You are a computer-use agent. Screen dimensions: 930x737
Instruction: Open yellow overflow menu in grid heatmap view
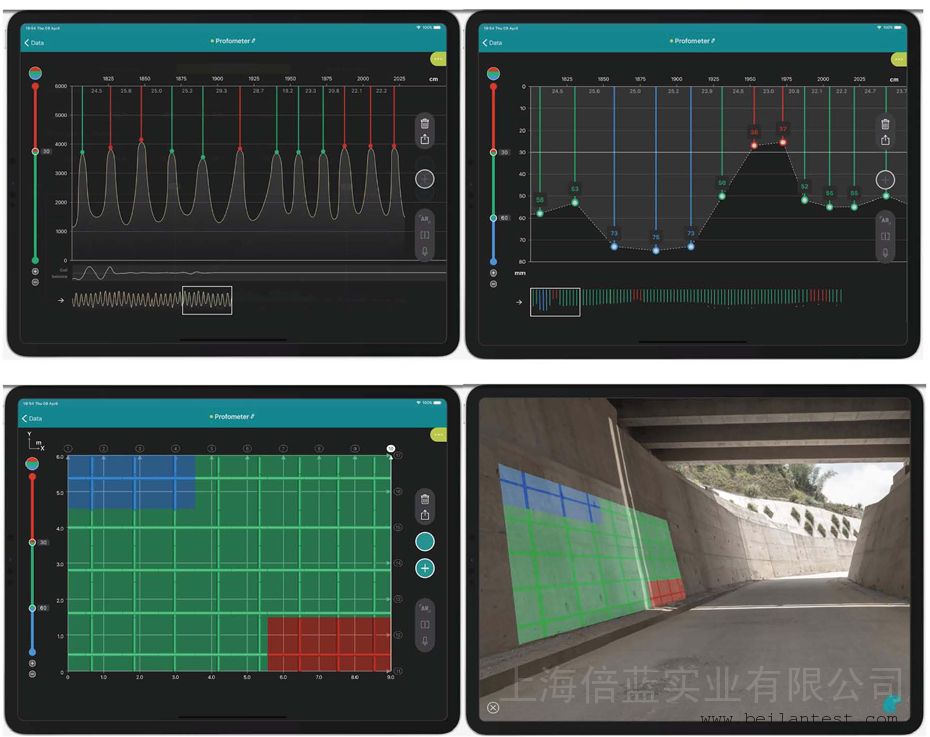(439, 435)
